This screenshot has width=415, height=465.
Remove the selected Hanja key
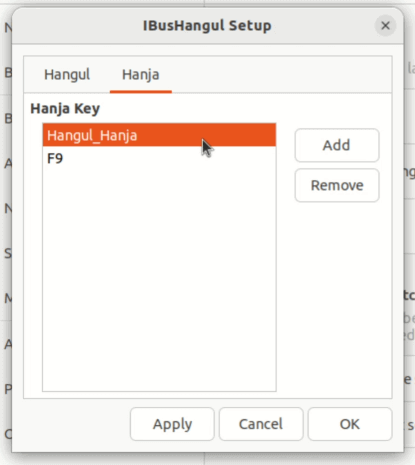(337, 185)
